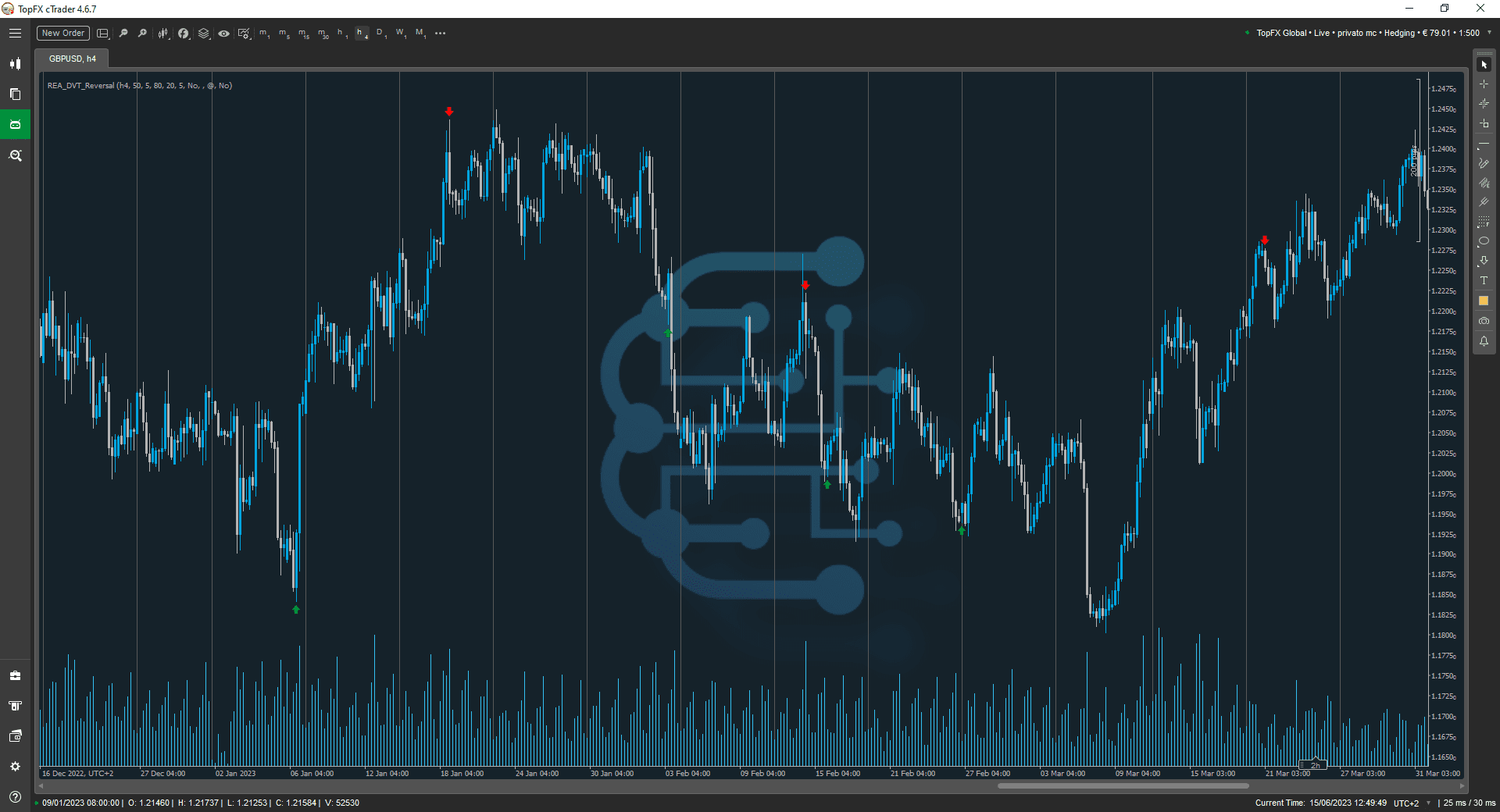Choose the ellipse shape drawing tool
Viewport: 1500px width, 812px height.
pyautogui.click(x=1484, y=241)
